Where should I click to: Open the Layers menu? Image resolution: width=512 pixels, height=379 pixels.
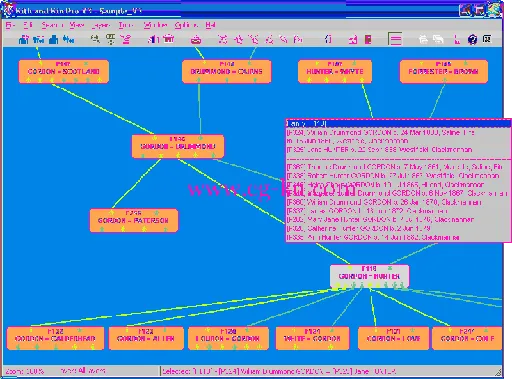100,25
